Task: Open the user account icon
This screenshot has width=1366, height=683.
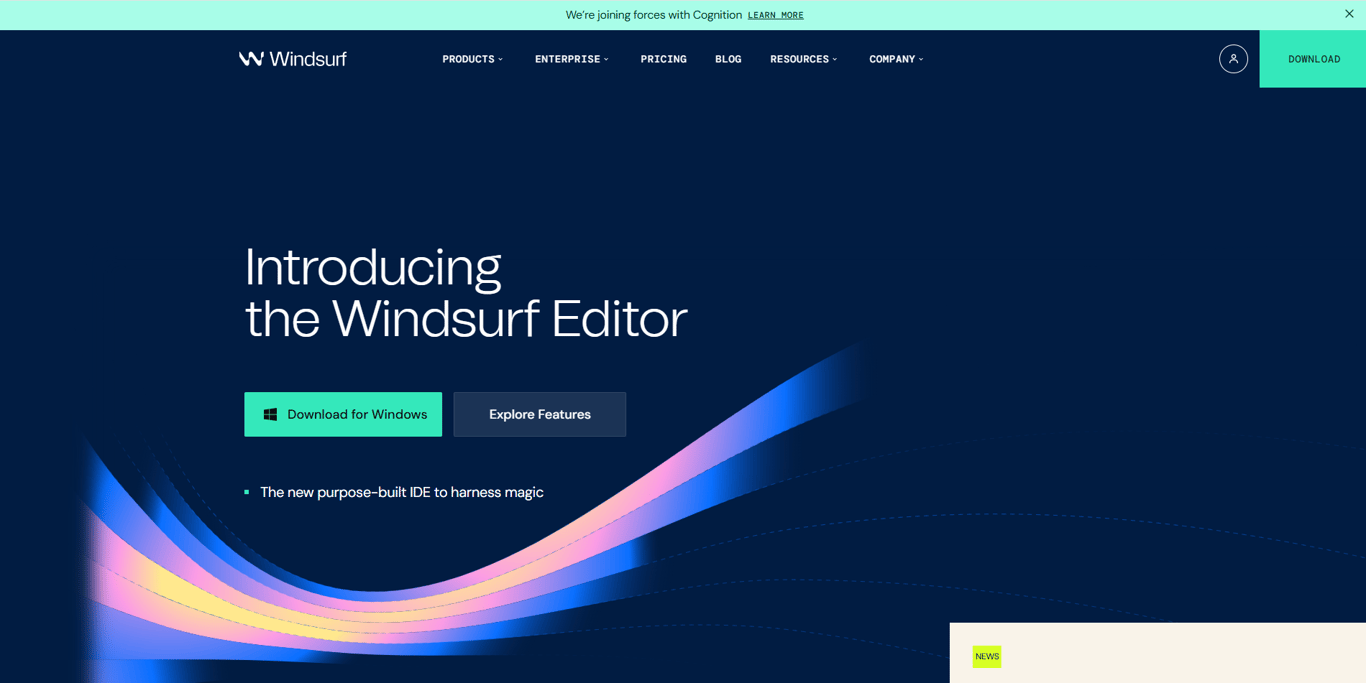Action: tap(1233, 59)
